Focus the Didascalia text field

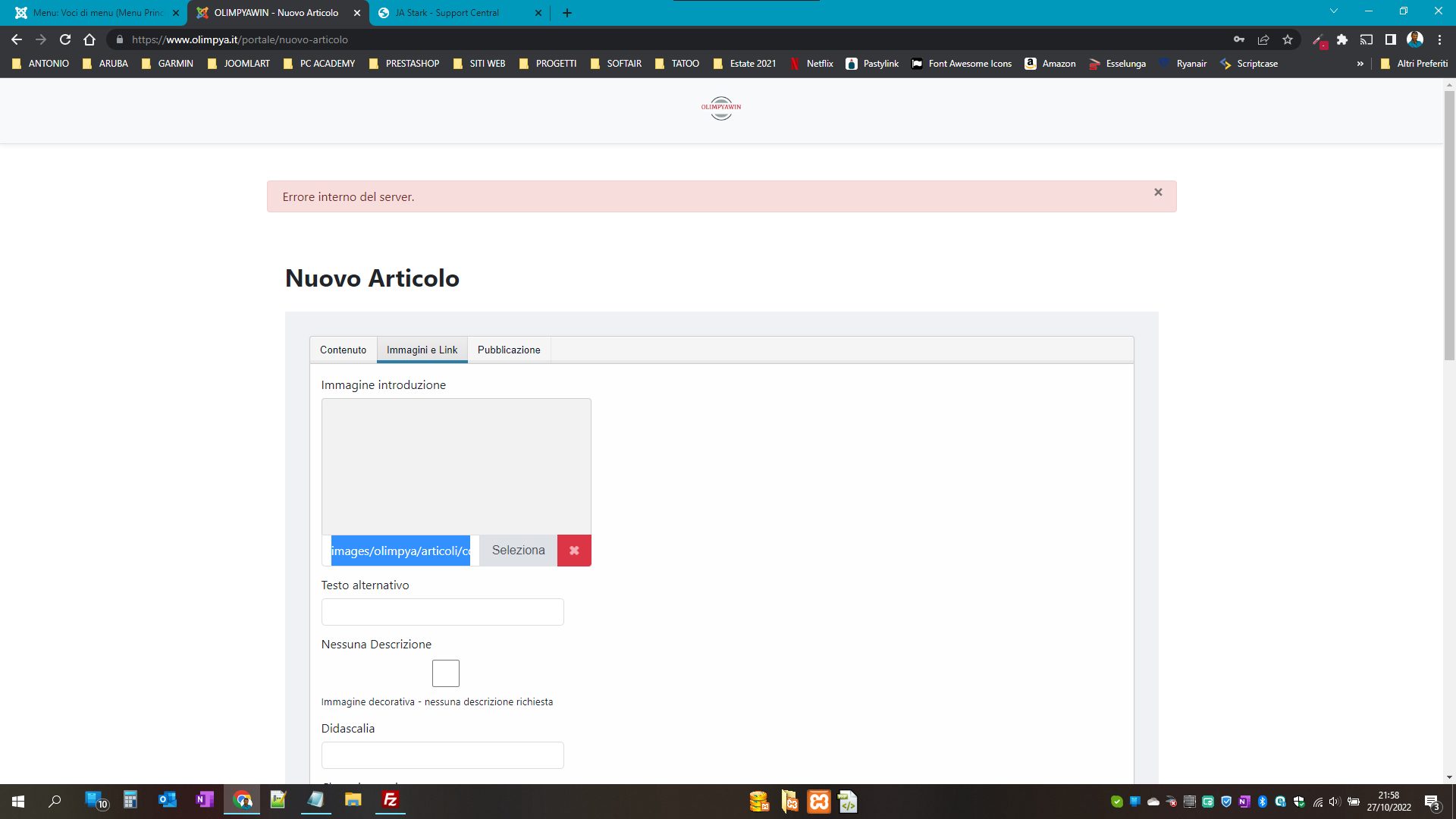[x=442, y=755]
